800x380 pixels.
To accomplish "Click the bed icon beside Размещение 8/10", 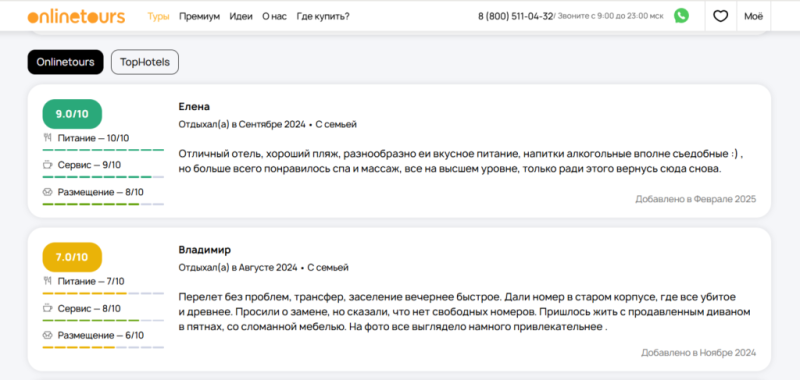I will (47, 192).
